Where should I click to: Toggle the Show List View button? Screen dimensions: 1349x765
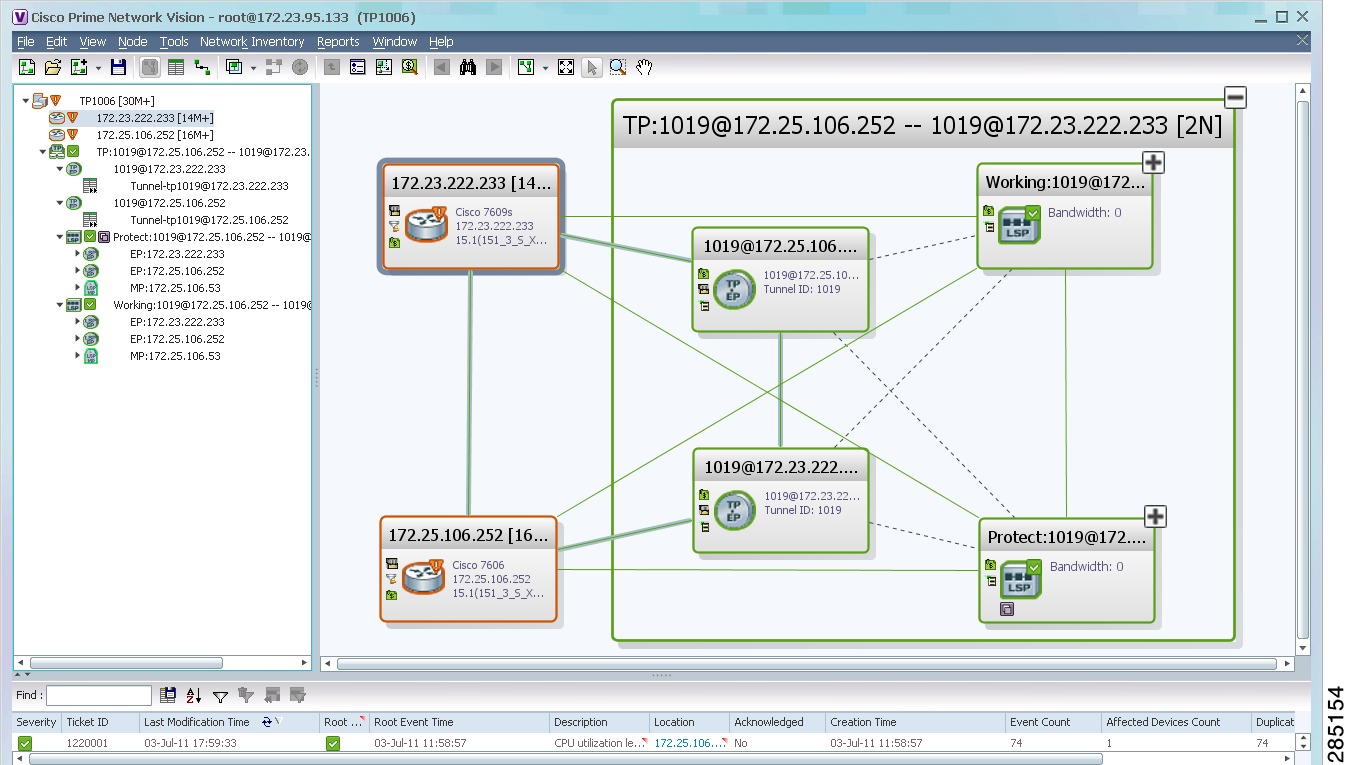176,67
